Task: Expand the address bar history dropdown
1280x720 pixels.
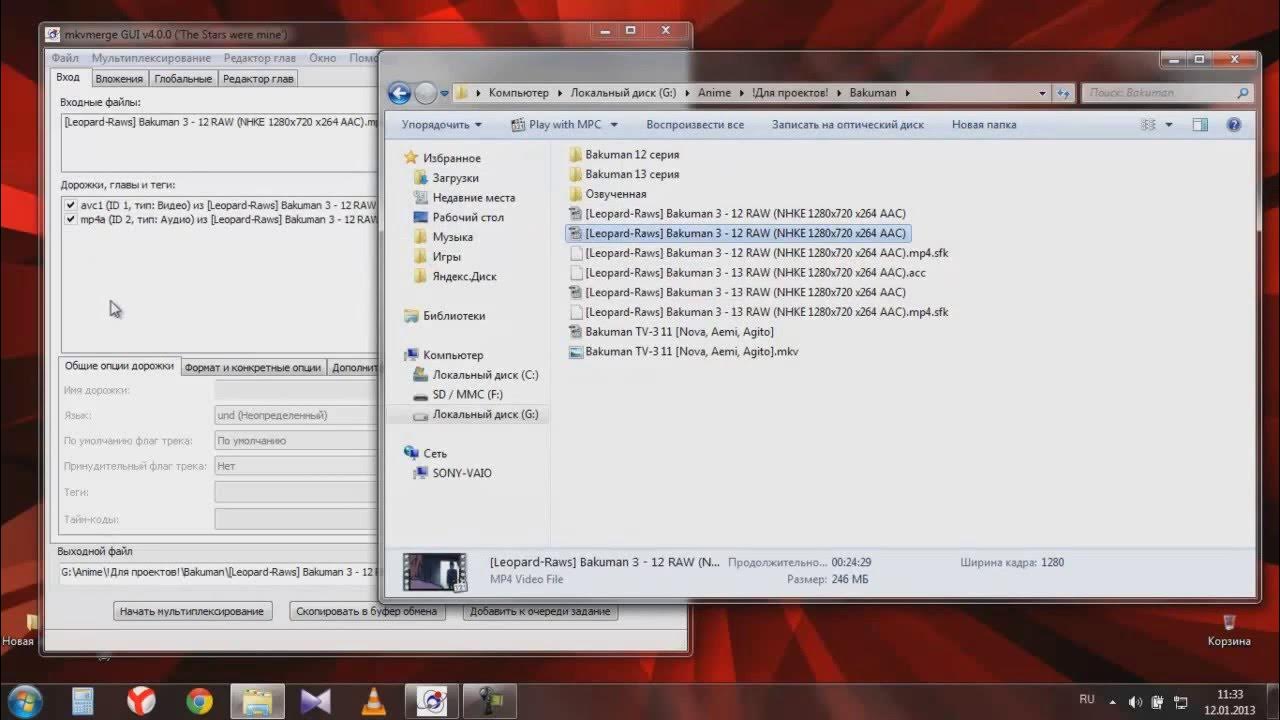Action: tap(1044, 93)
